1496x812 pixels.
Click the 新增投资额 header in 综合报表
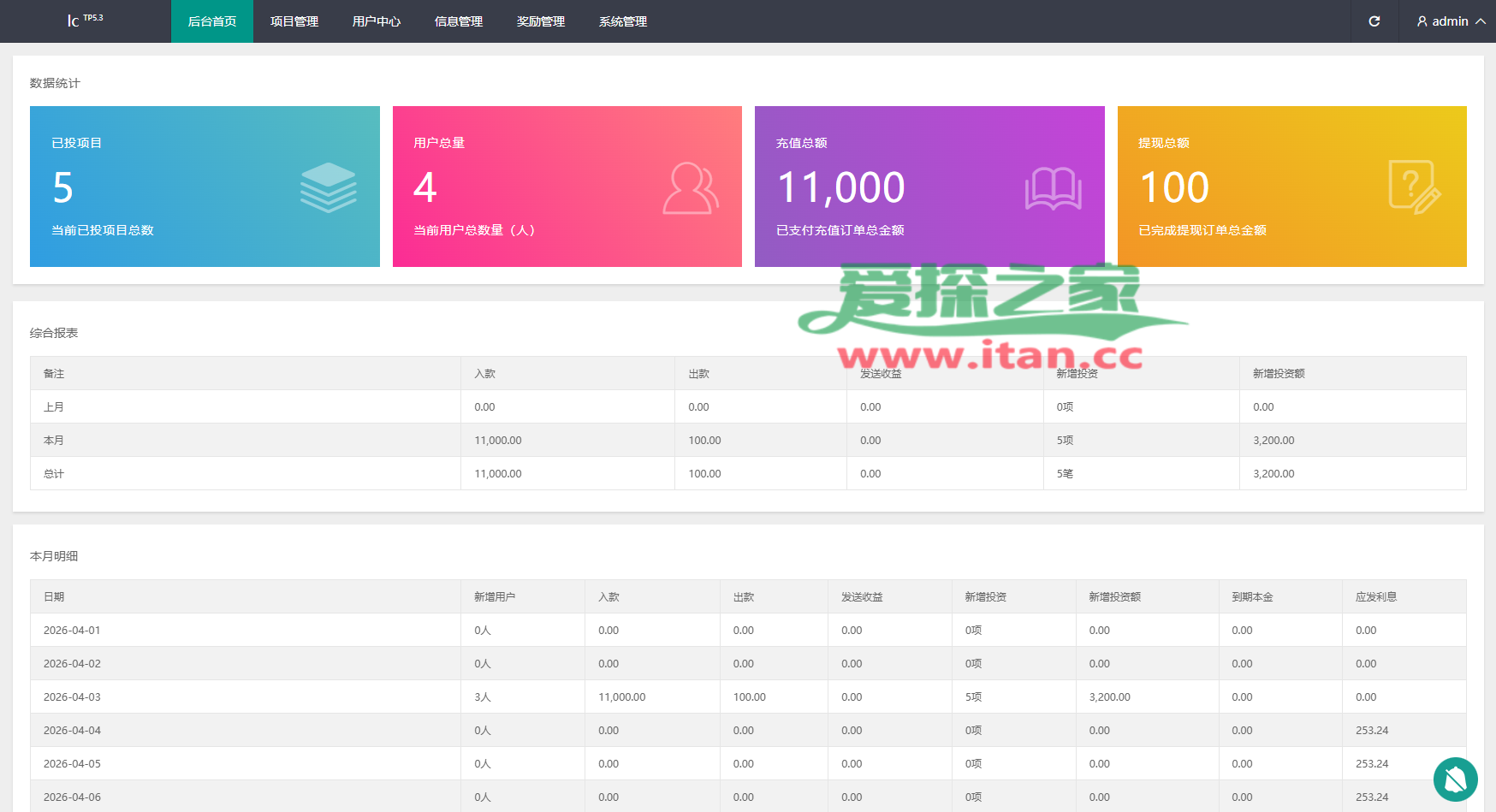[x=1279, y=374]
